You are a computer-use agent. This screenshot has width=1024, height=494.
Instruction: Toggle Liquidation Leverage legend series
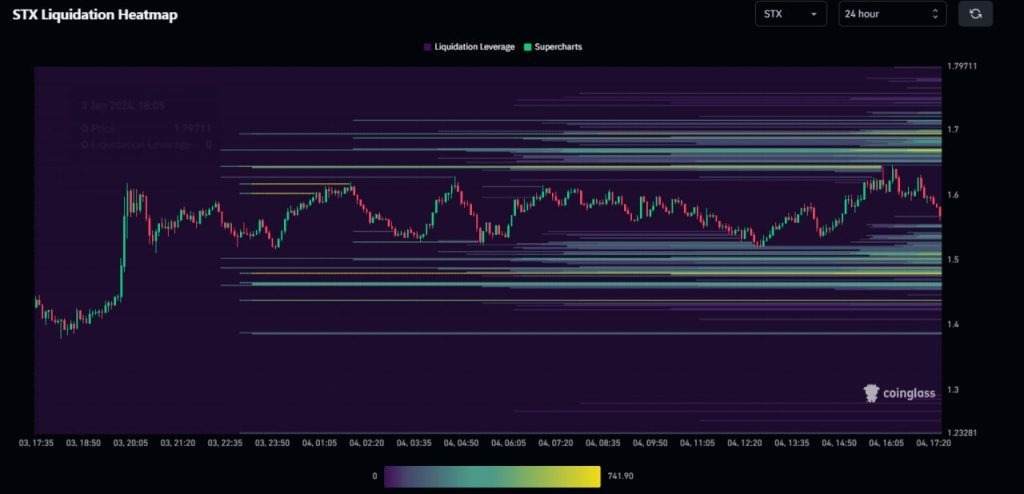pos(469,47)
